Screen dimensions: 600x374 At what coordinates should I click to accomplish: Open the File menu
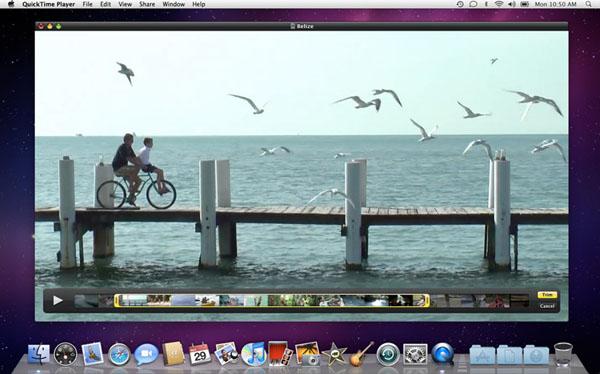click(x=88, y=4)
